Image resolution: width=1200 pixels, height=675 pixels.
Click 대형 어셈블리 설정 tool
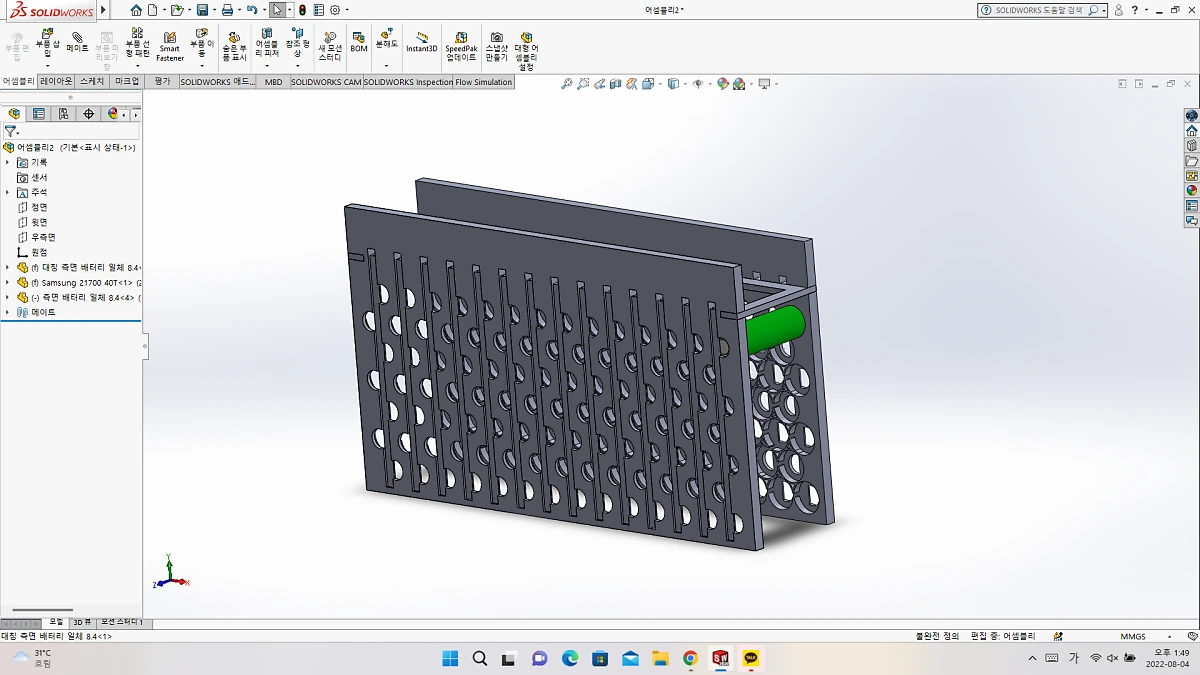tap(526, 50)
